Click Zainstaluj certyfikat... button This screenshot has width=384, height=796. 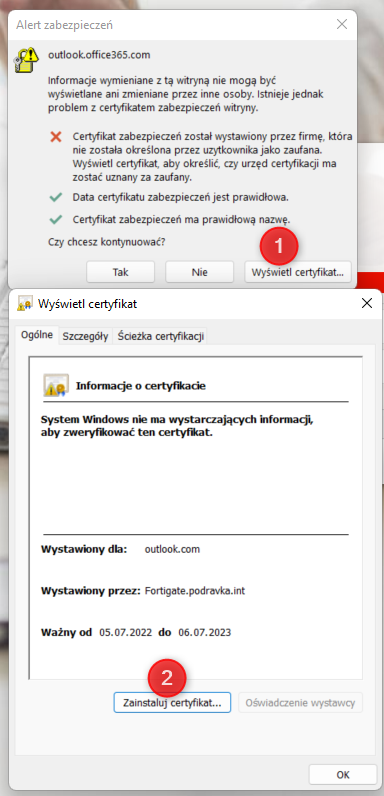click(x=172, y=703)
